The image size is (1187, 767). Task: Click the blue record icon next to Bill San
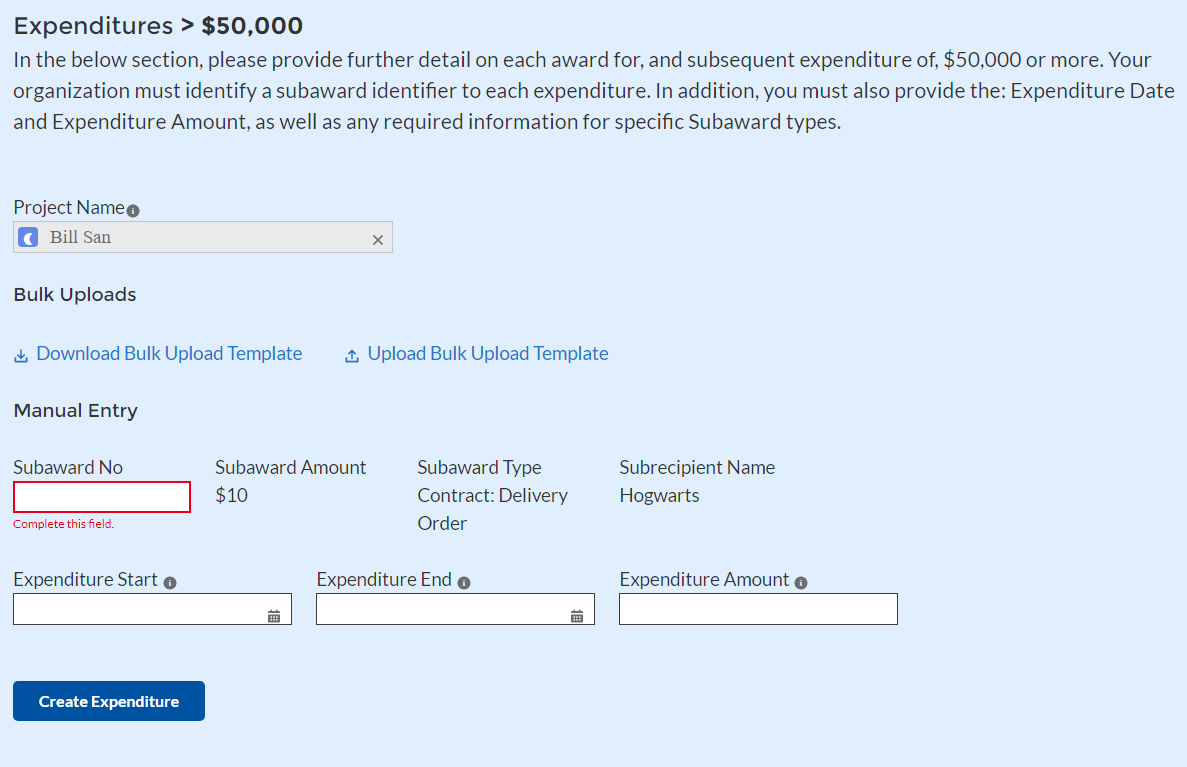(x=29, y=238)
